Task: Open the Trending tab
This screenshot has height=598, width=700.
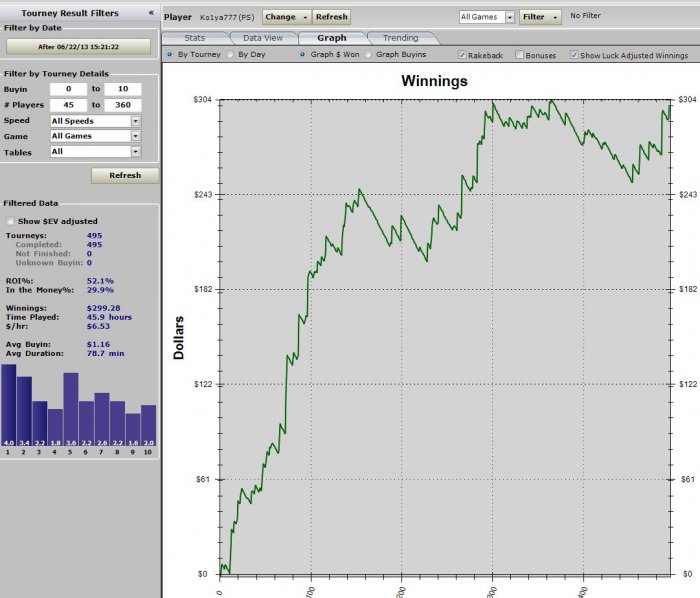Action: 401,38
